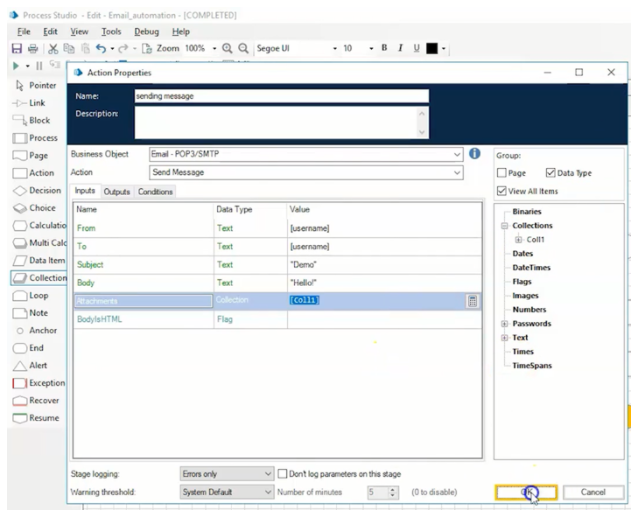
Task: Click the Cancel button
Action: pyautogui.click(x=593, y=492)
